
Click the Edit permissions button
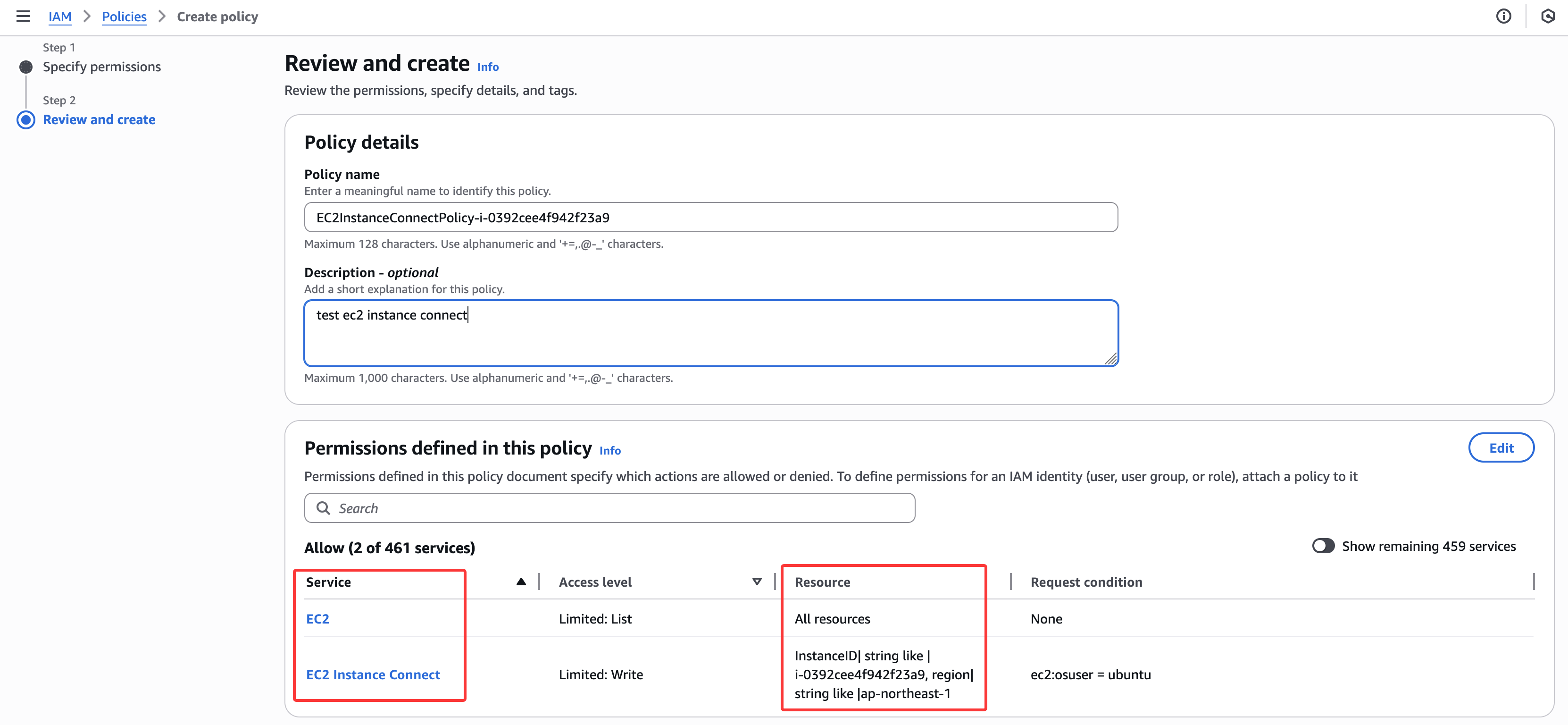[x=1501, y=448]
